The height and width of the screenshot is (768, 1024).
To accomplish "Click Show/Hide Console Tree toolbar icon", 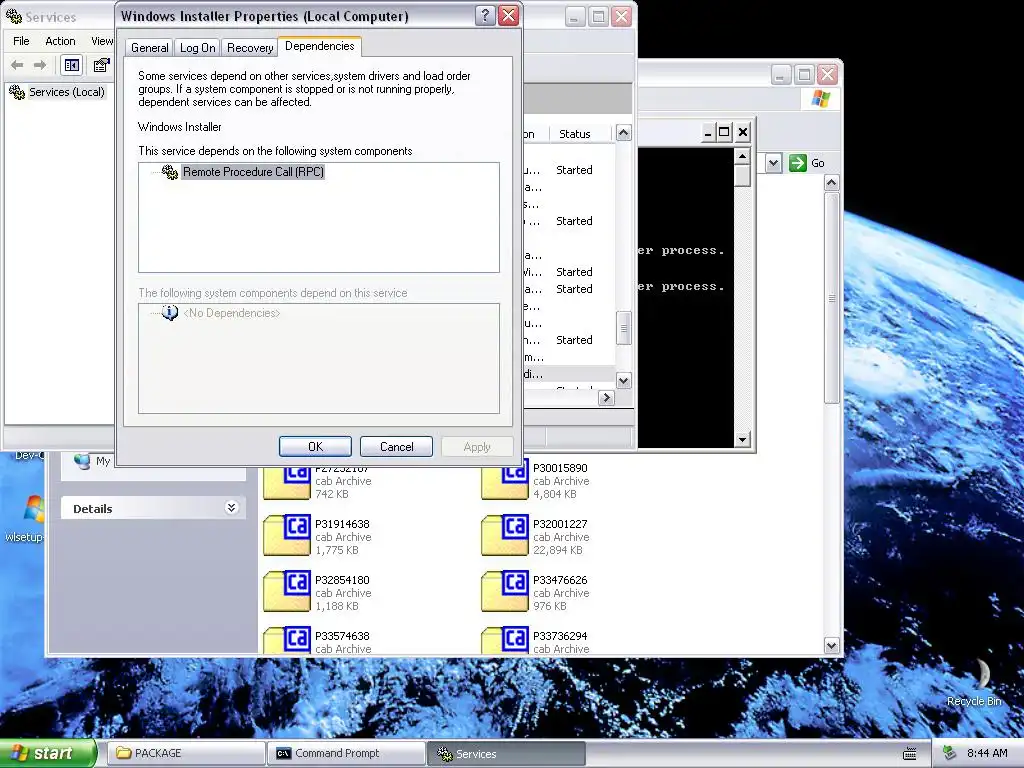I will pyautogui.click(x=71, y=65).
